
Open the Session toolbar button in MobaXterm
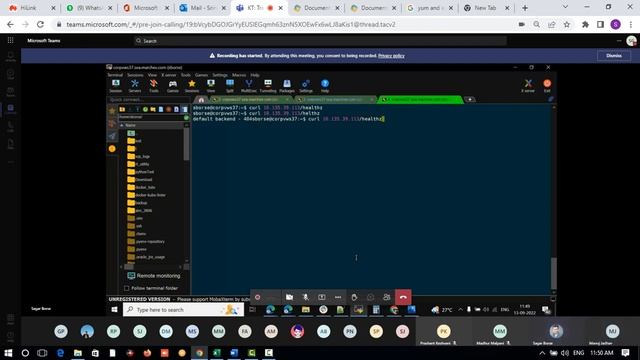click(116, 86)
